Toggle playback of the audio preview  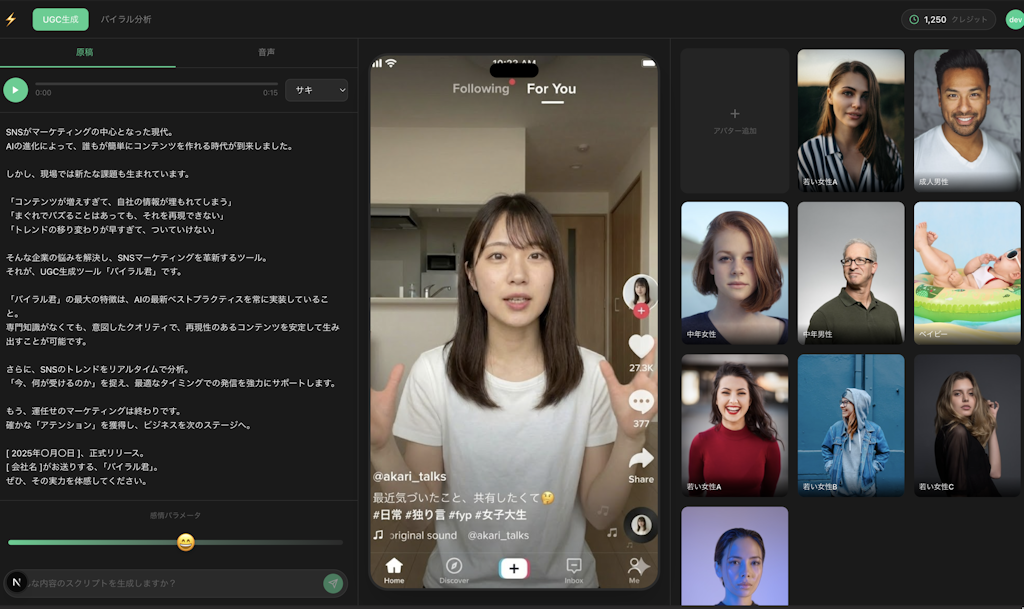pyautogui.click(x=15, y=90)
